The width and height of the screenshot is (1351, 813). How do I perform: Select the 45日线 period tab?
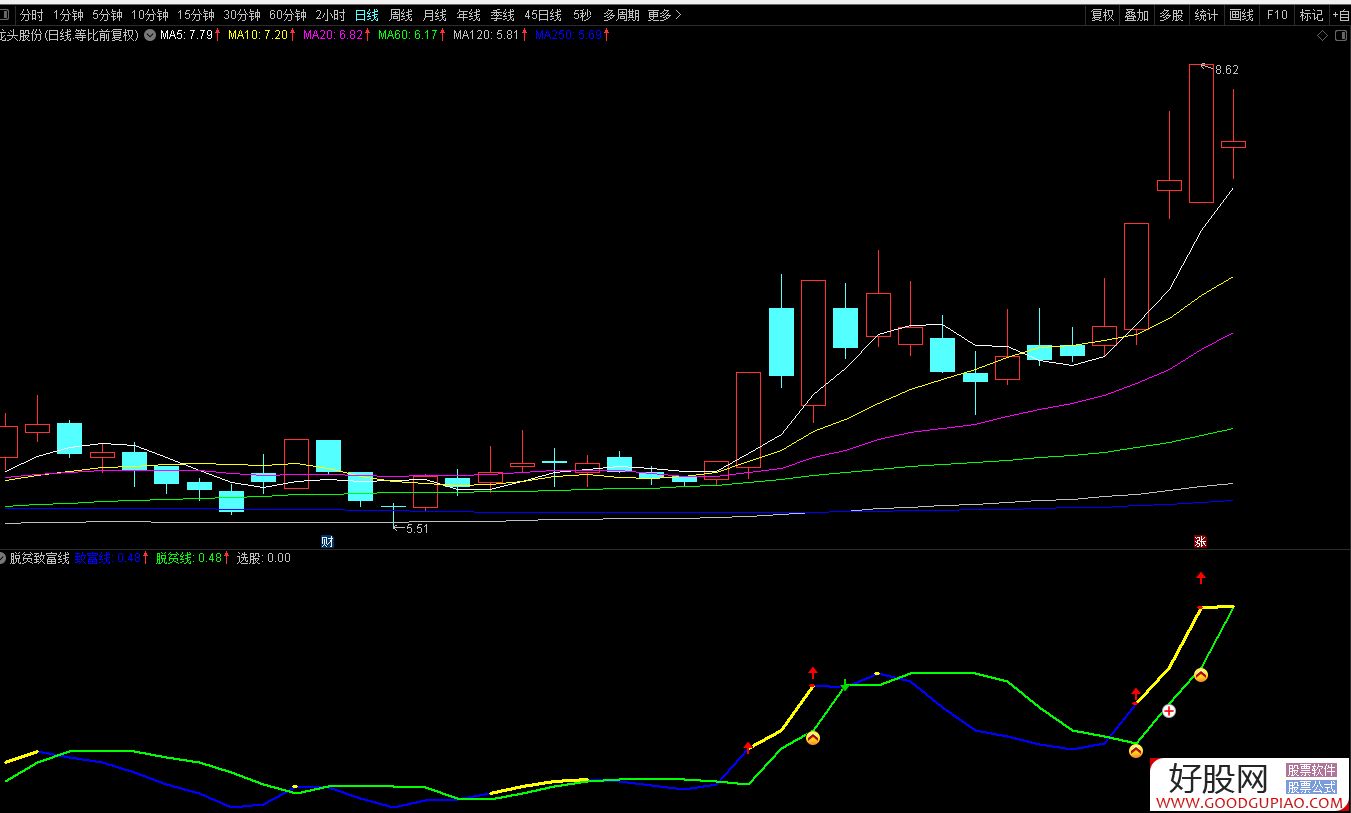coord(543,15)
